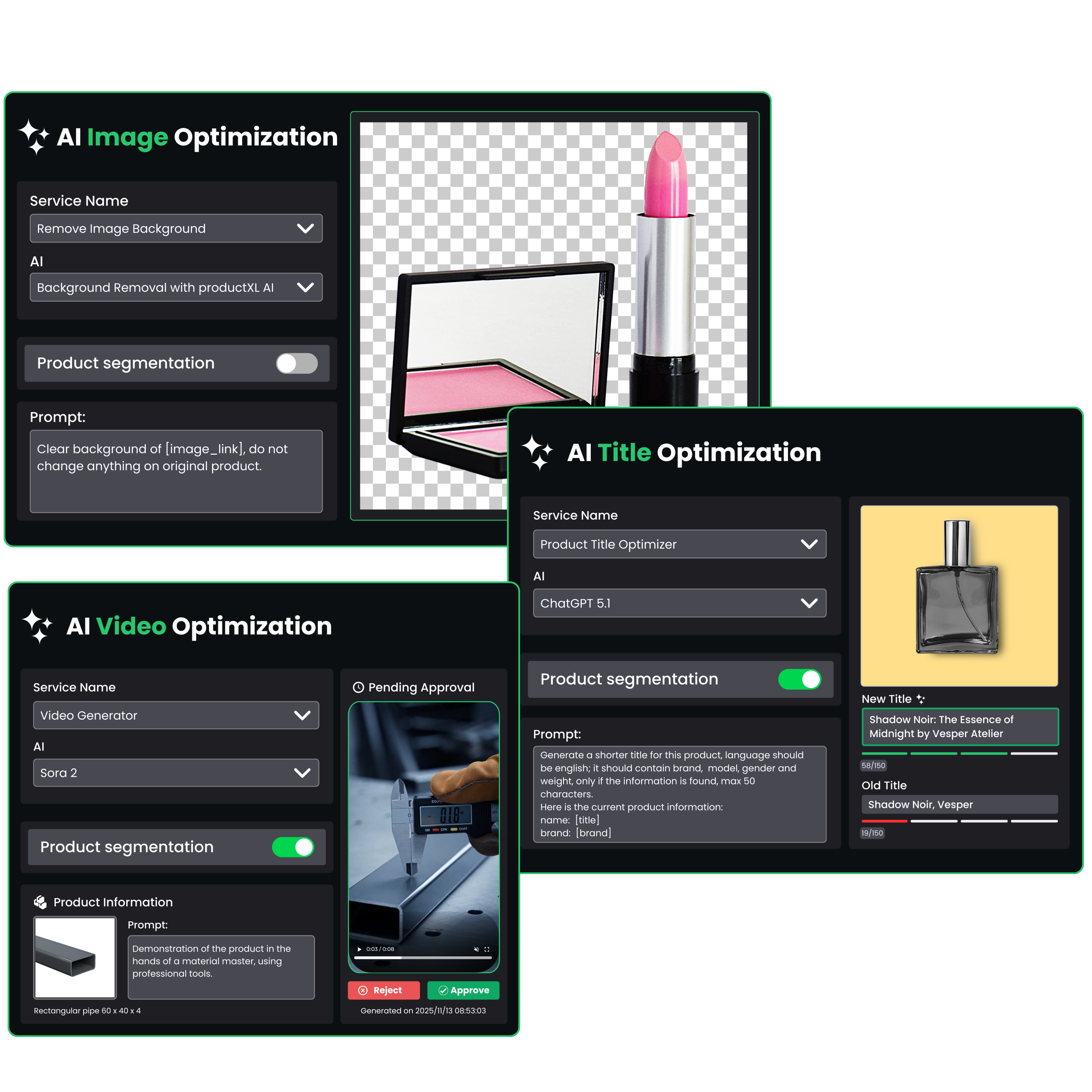Approve the generated video
Screen dimensions: 1092x1092
464,990
